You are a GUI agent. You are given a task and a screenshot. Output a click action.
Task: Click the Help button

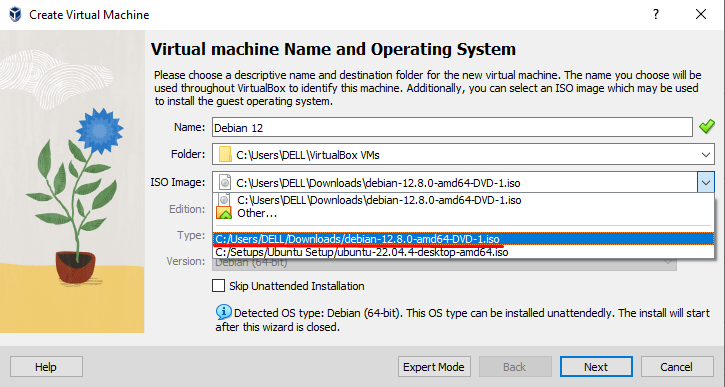pyautogui.click(x=46, y=367)
